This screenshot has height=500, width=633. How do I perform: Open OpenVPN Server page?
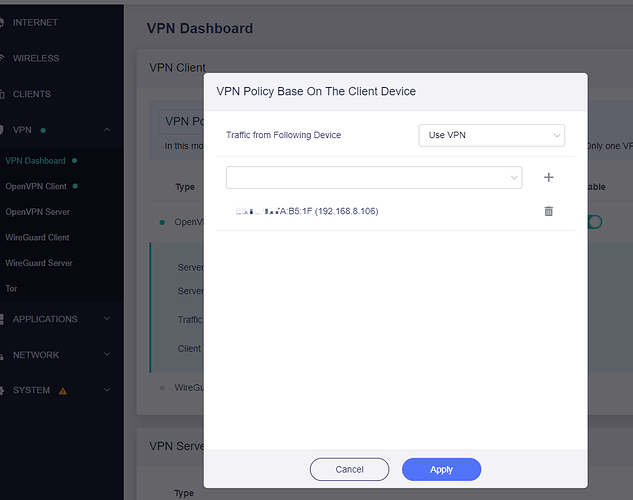pos(38,212)
